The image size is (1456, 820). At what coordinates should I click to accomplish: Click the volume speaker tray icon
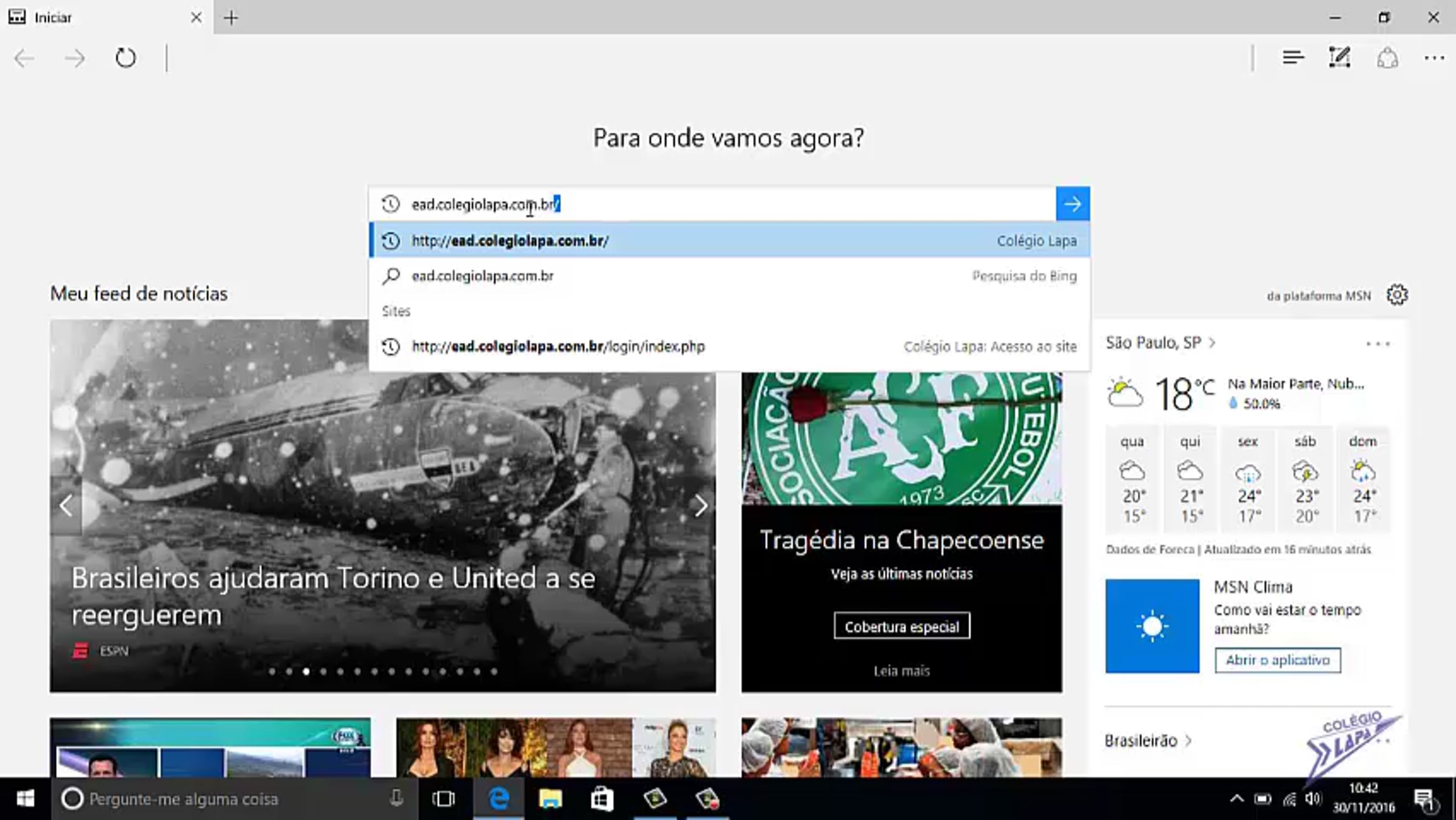[x=1313, y=799]
